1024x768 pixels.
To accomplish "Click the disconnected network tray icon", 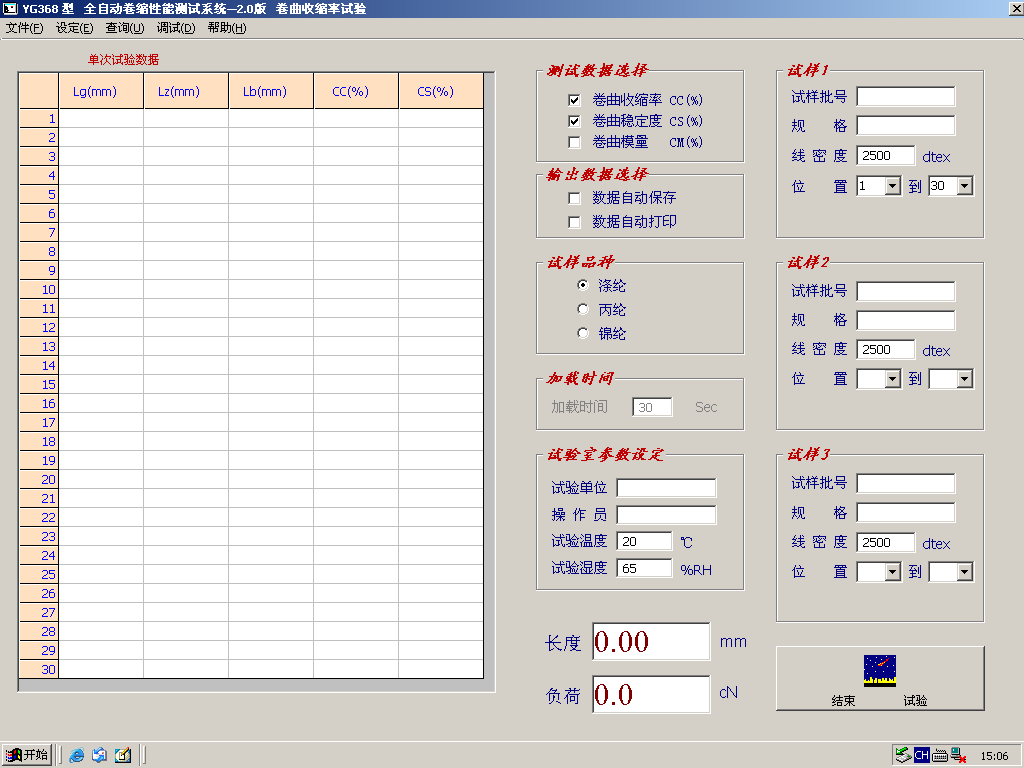I will tap(958, 755).
